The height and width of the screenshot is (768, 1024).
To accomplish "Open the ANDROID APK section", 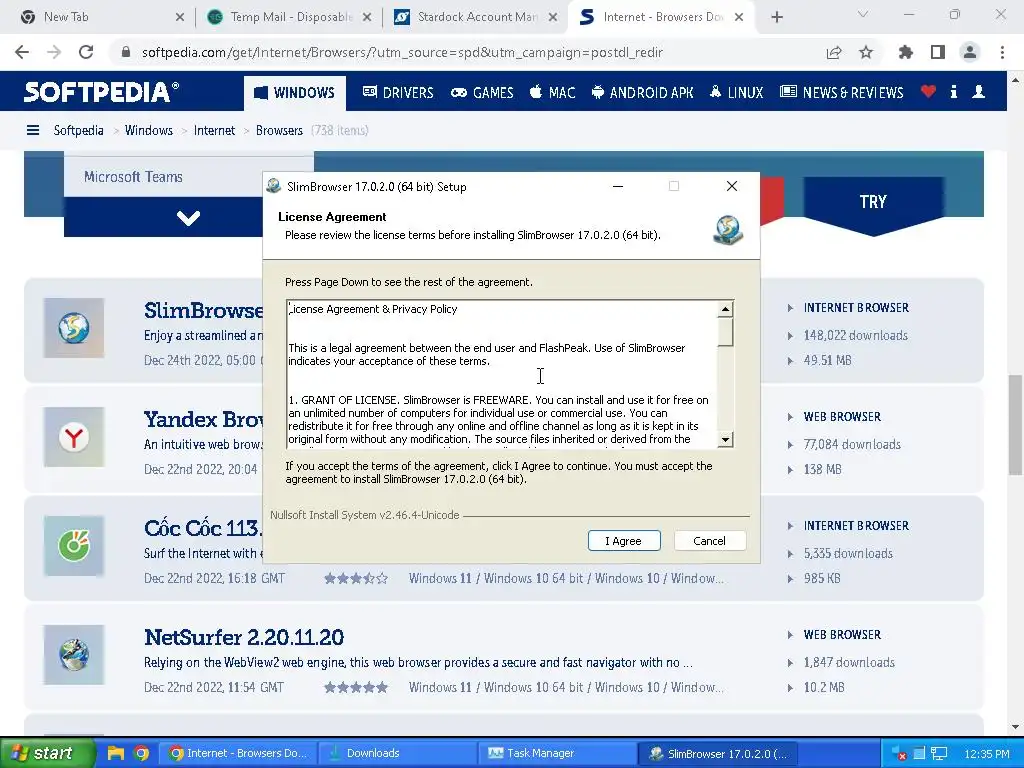I will point(643,93).
